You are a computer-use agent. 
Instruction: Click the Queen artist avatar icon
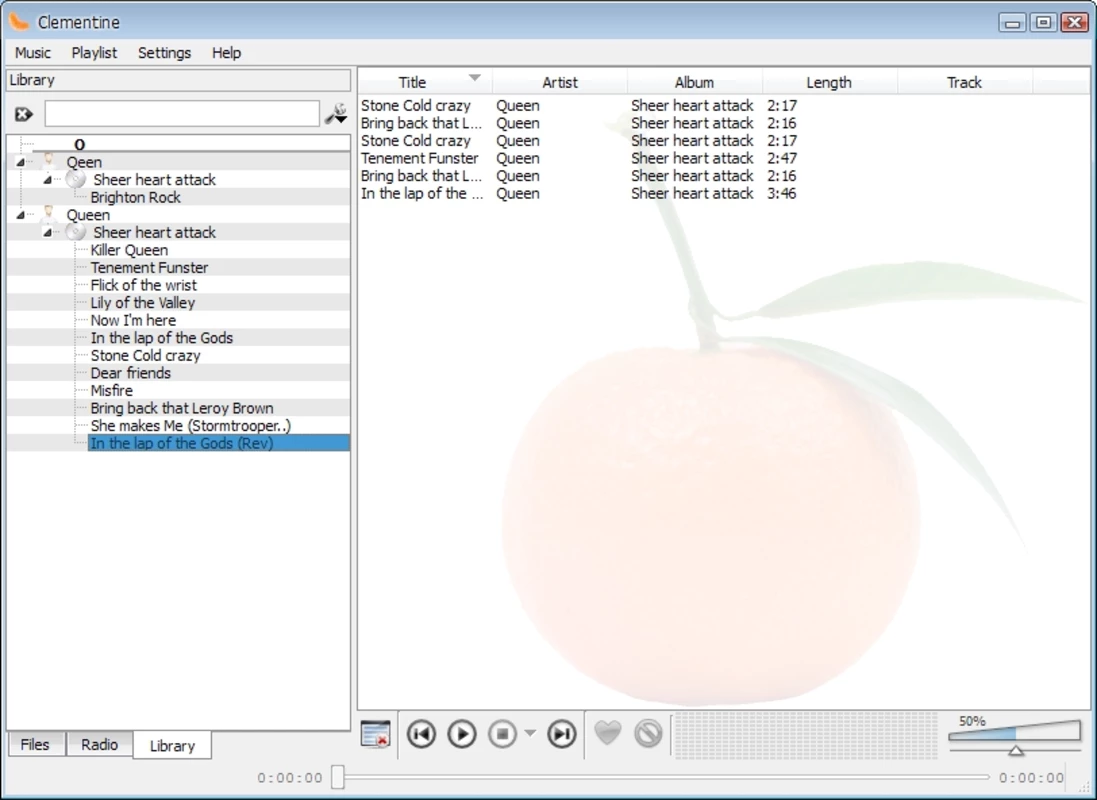[x=49, y=214]
